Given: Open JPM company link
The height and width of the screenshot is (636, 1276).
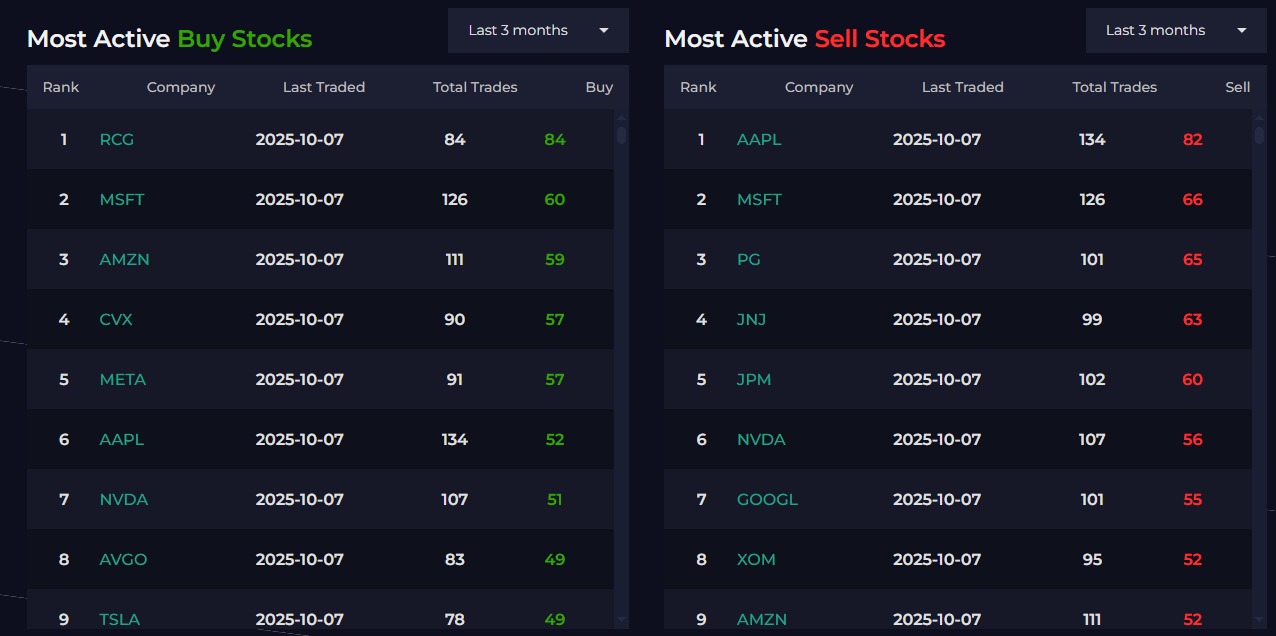Looking at the screenshot, I should tap(754, 379).
